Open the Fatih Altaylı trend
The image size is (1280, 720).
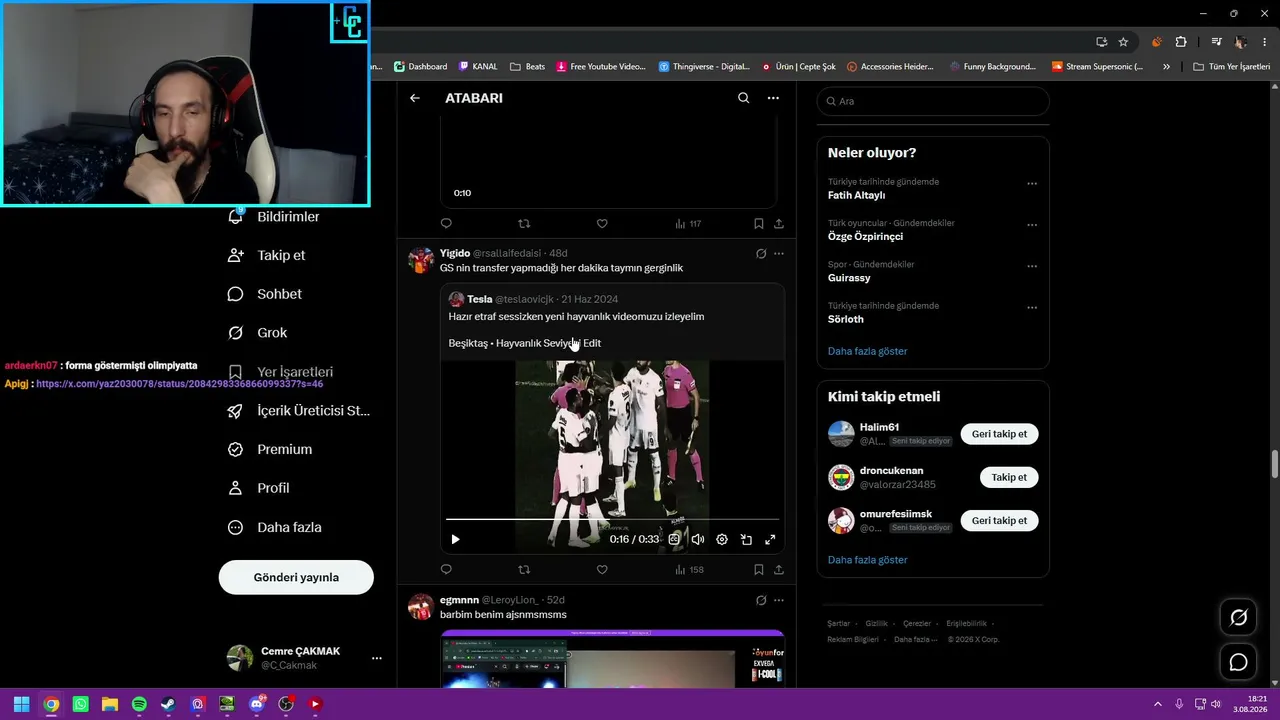(857, 196)
